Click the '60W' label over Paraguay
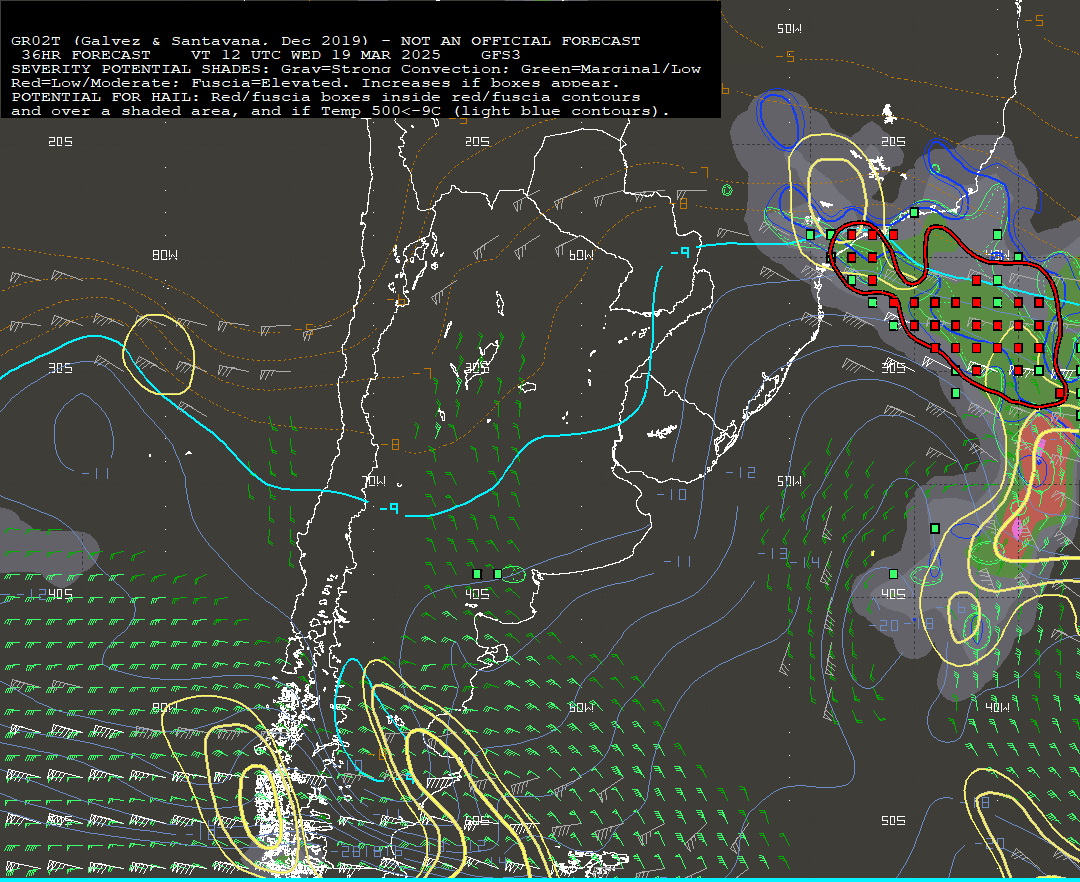Image resolution: width=1080 pixels, height=882 pixels. (581, 255)
